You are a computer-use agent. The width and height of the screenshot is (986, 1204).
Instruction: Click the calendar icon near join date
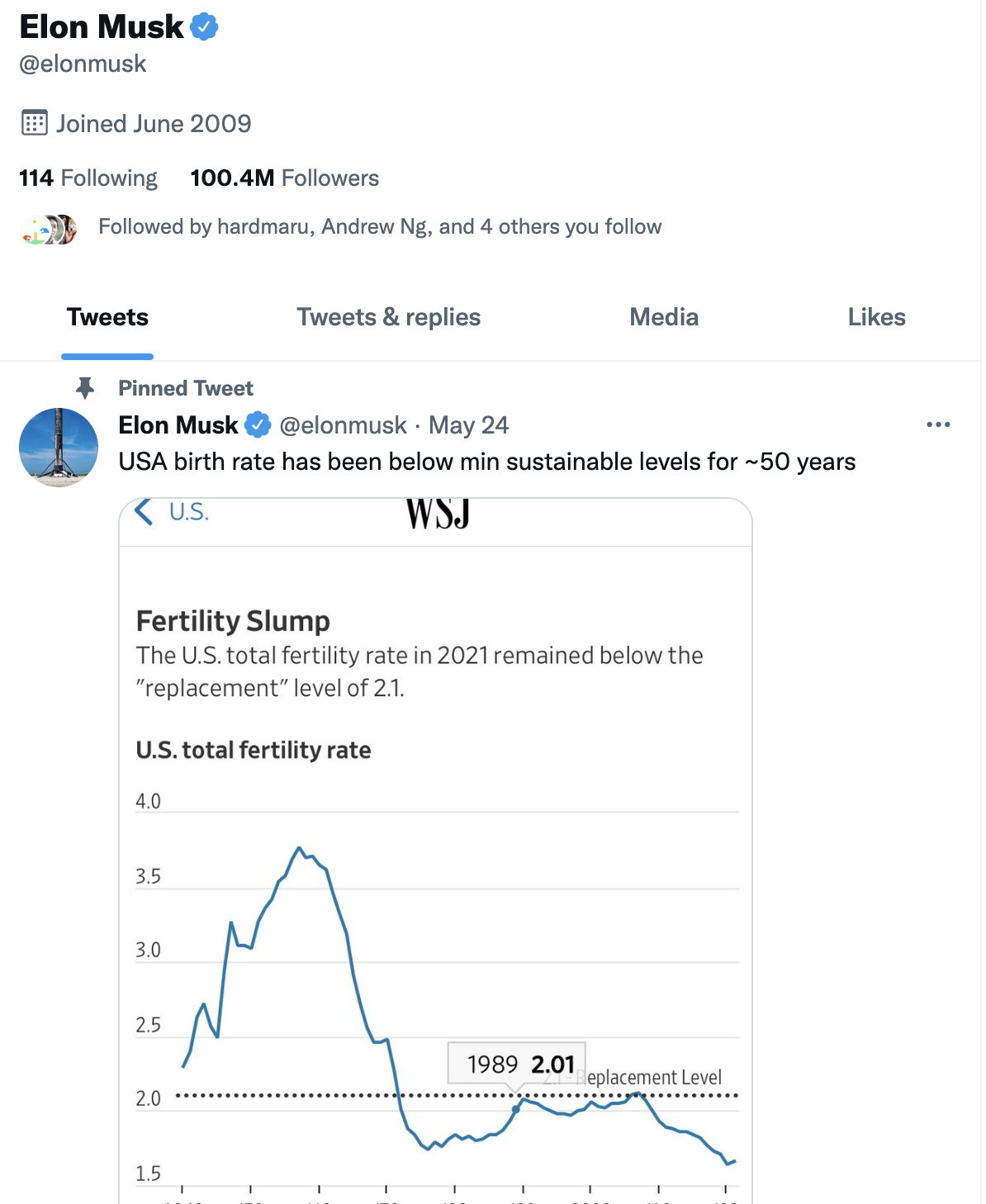pyautogui.click(x=34, y=123)
